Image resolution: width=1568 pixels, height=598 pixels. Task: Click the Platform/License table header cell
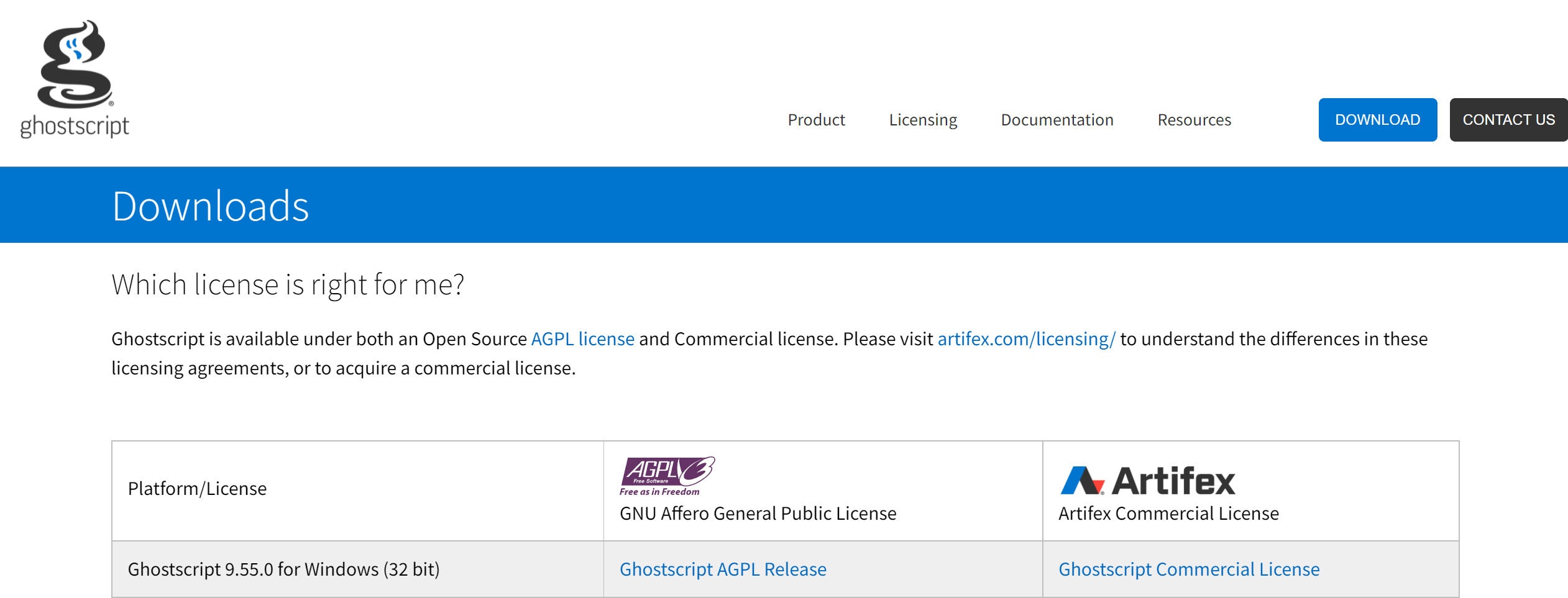197,489
